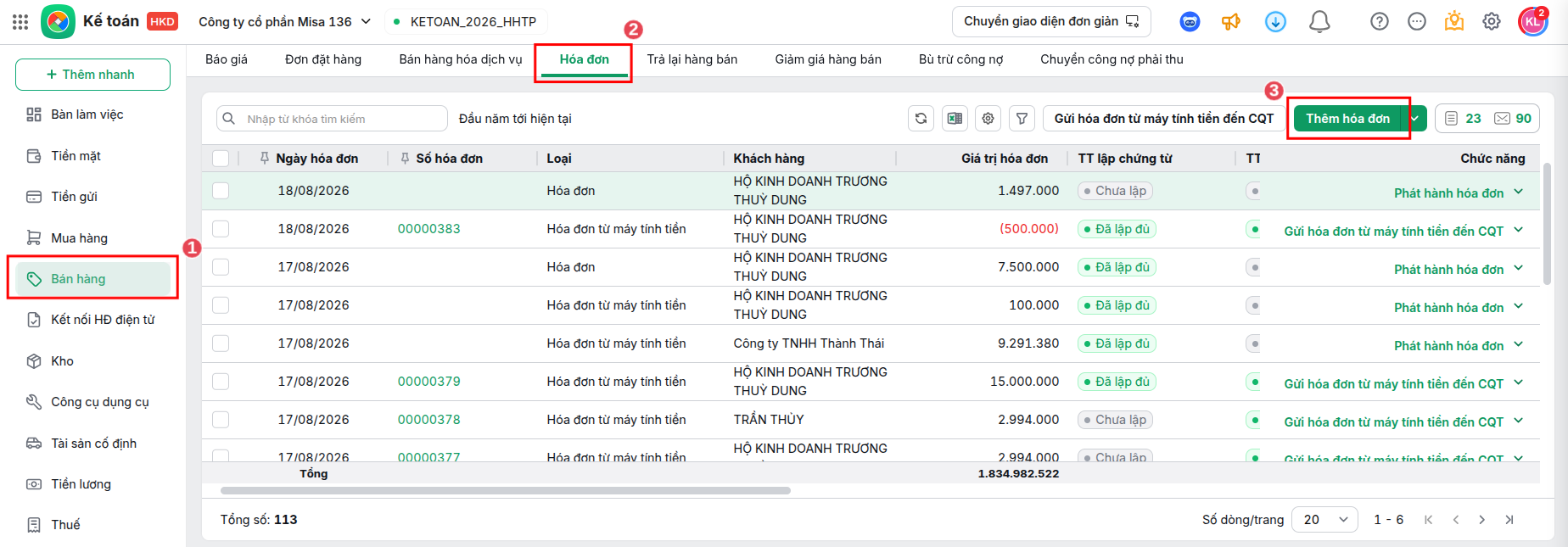Expand actions arrow for 1.497.000 invoice row
1568x547 pixels.
(x=1519, y=193)
